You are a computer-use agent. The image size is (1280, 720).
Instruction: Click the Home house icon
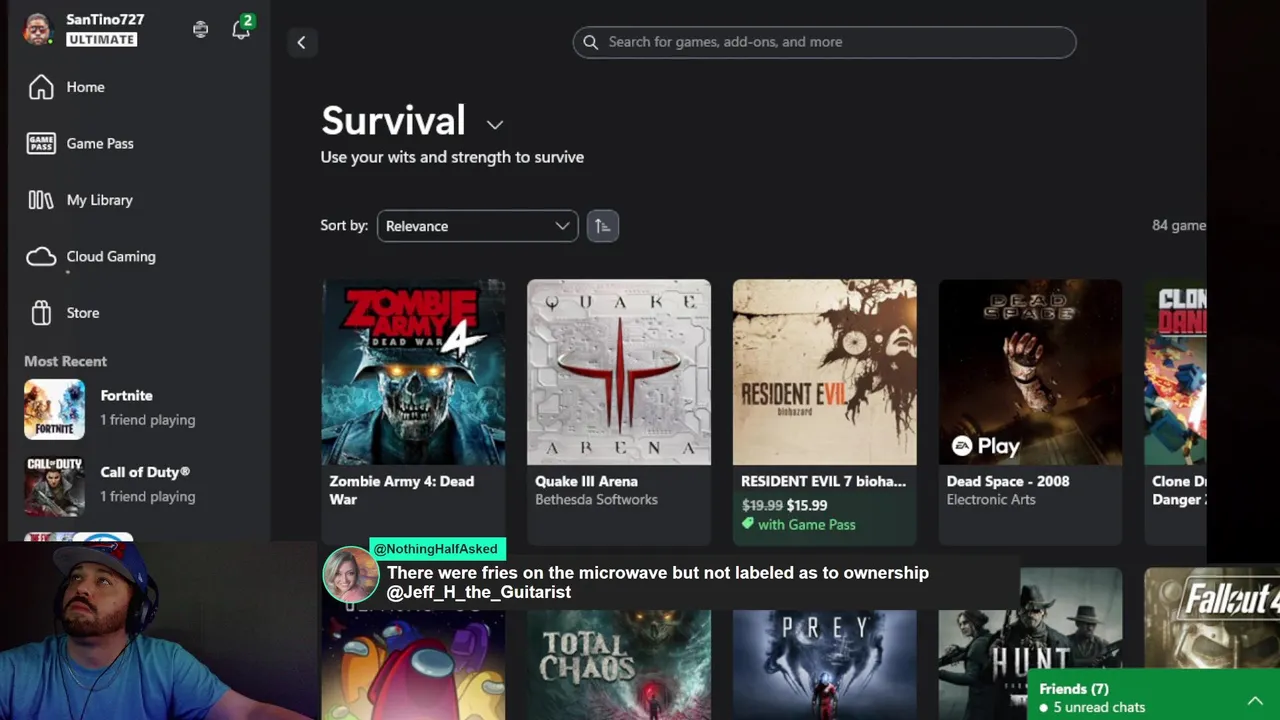point(41,87)
